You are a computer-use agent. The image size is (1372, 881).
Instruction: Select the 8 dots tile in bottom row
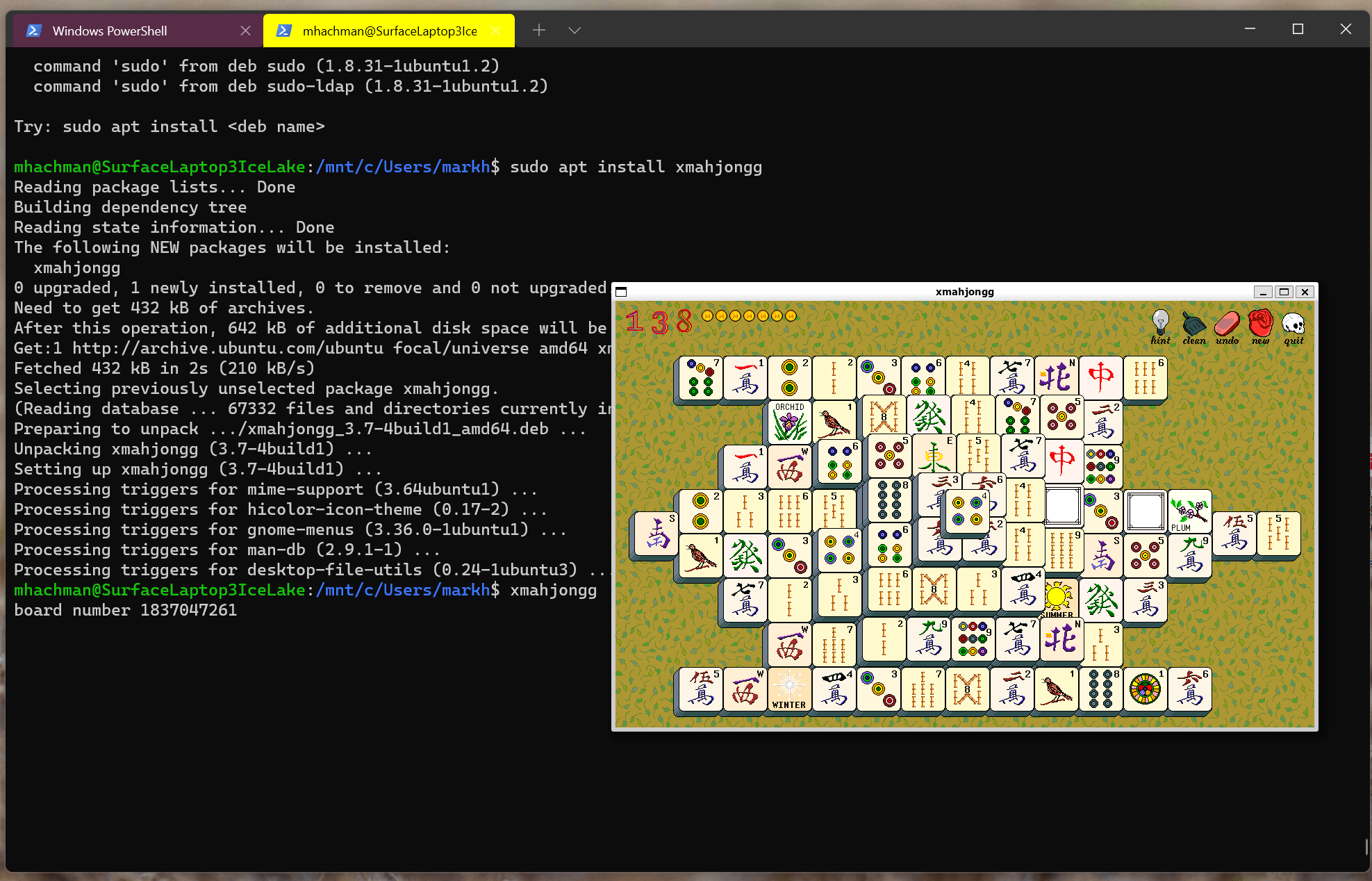pyautogui.click(x=1101, y=689)
